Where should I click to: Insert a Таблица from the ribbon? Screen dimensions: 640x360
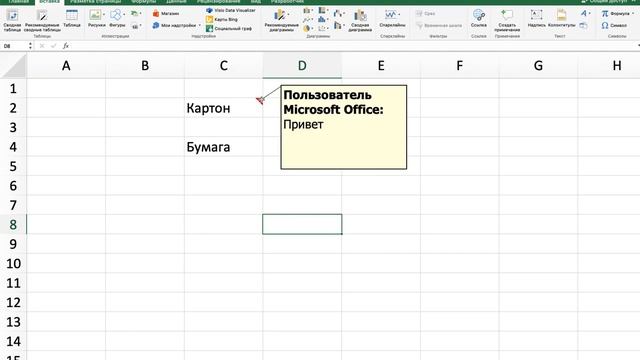[72, 19]
